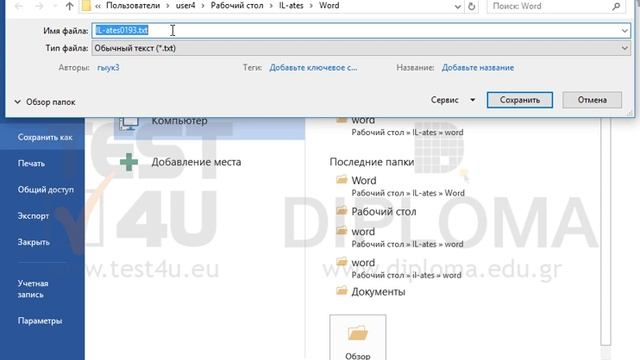Click the author name гыук3
Viewport: 640px width, 360px height.
coord(108,68)
